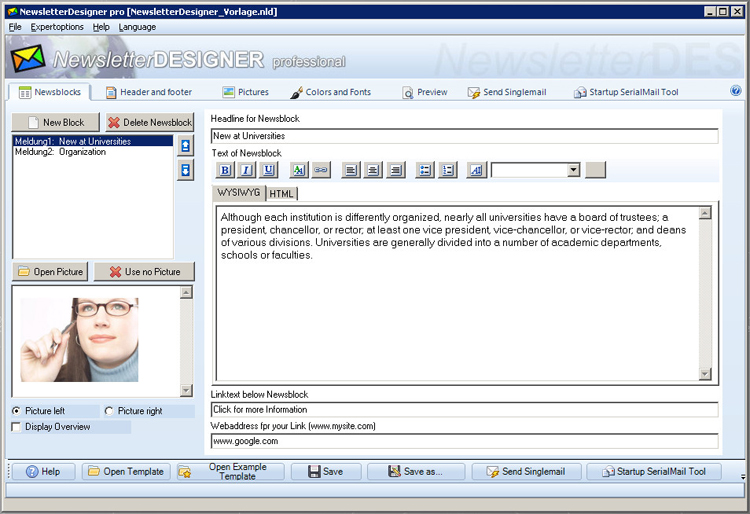Select Meldung1: New at Universities entry

[93, 141]
